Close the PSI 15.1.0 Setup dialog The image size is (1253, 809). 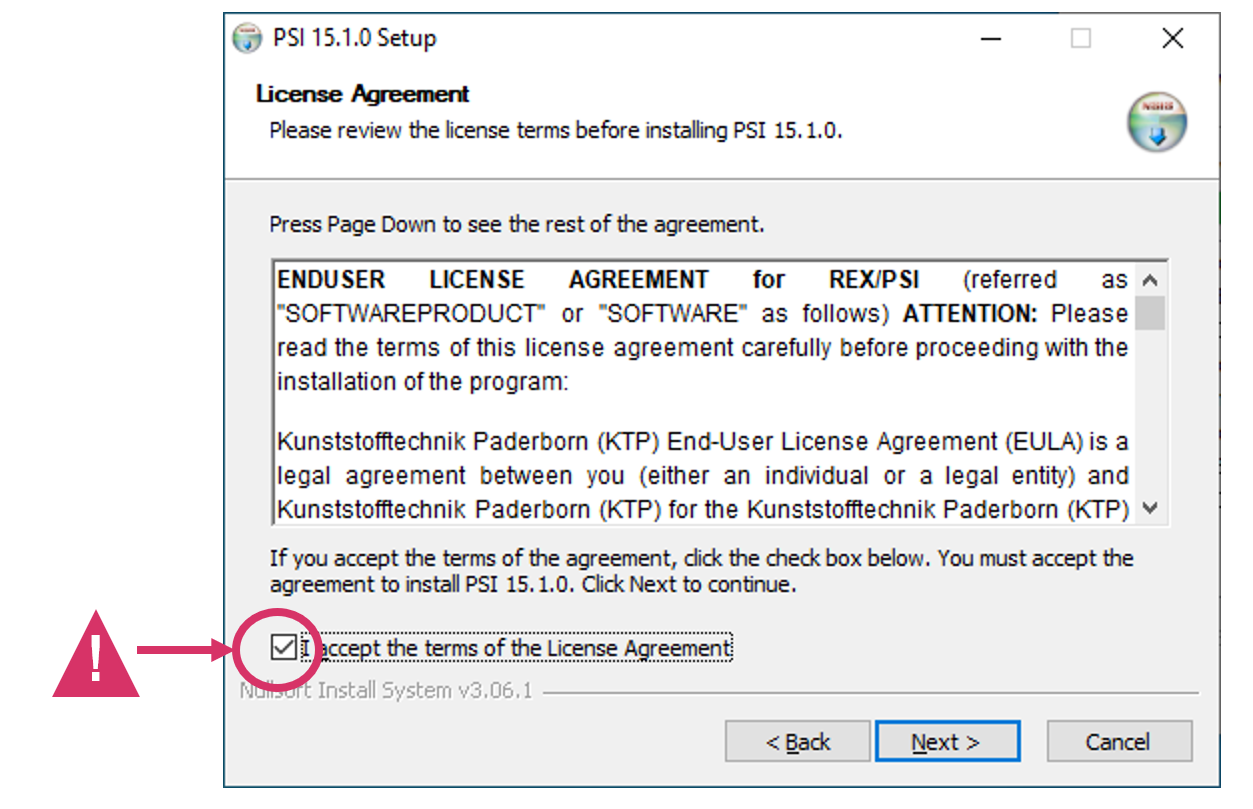1173,39
